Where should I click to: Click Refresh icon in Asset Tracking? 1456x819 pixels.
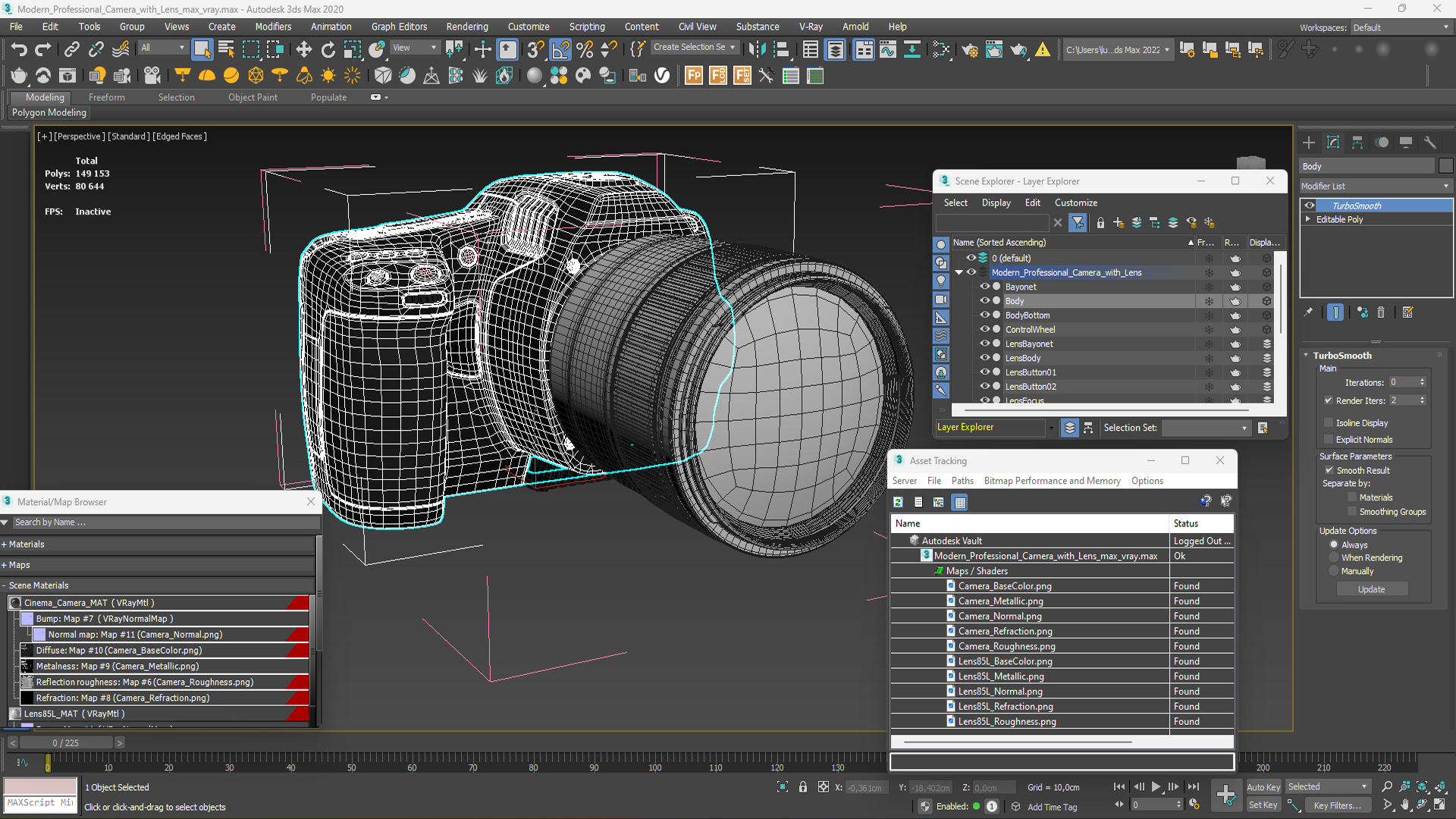point(898,502)
